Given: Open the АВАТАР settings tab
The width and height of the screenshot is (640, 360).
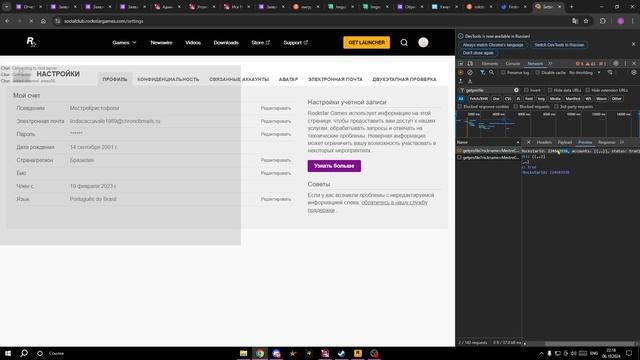Looking at the screenshot, I should point(288,79).
